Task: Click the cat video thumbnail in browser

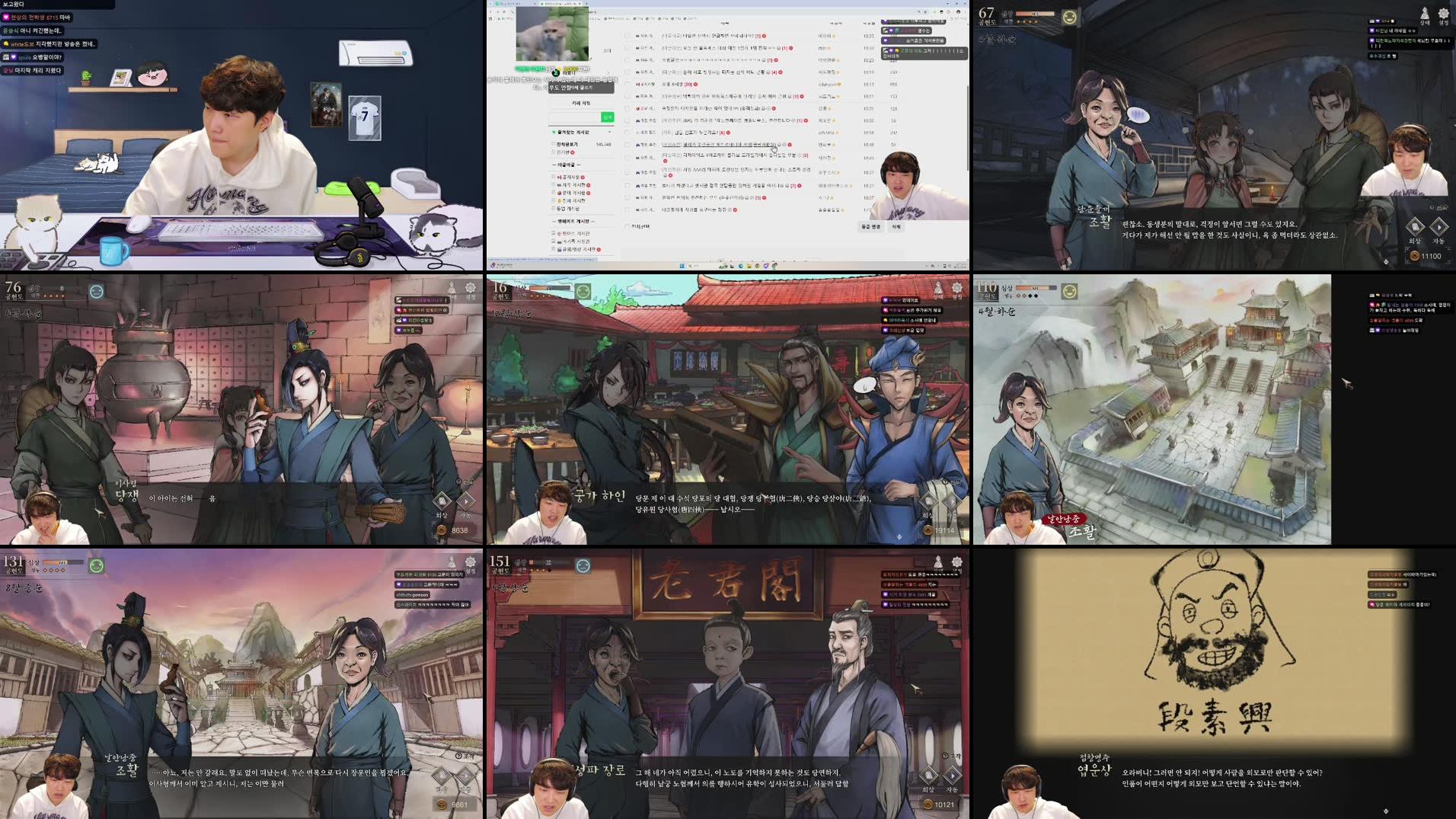Action: [552, 34]
